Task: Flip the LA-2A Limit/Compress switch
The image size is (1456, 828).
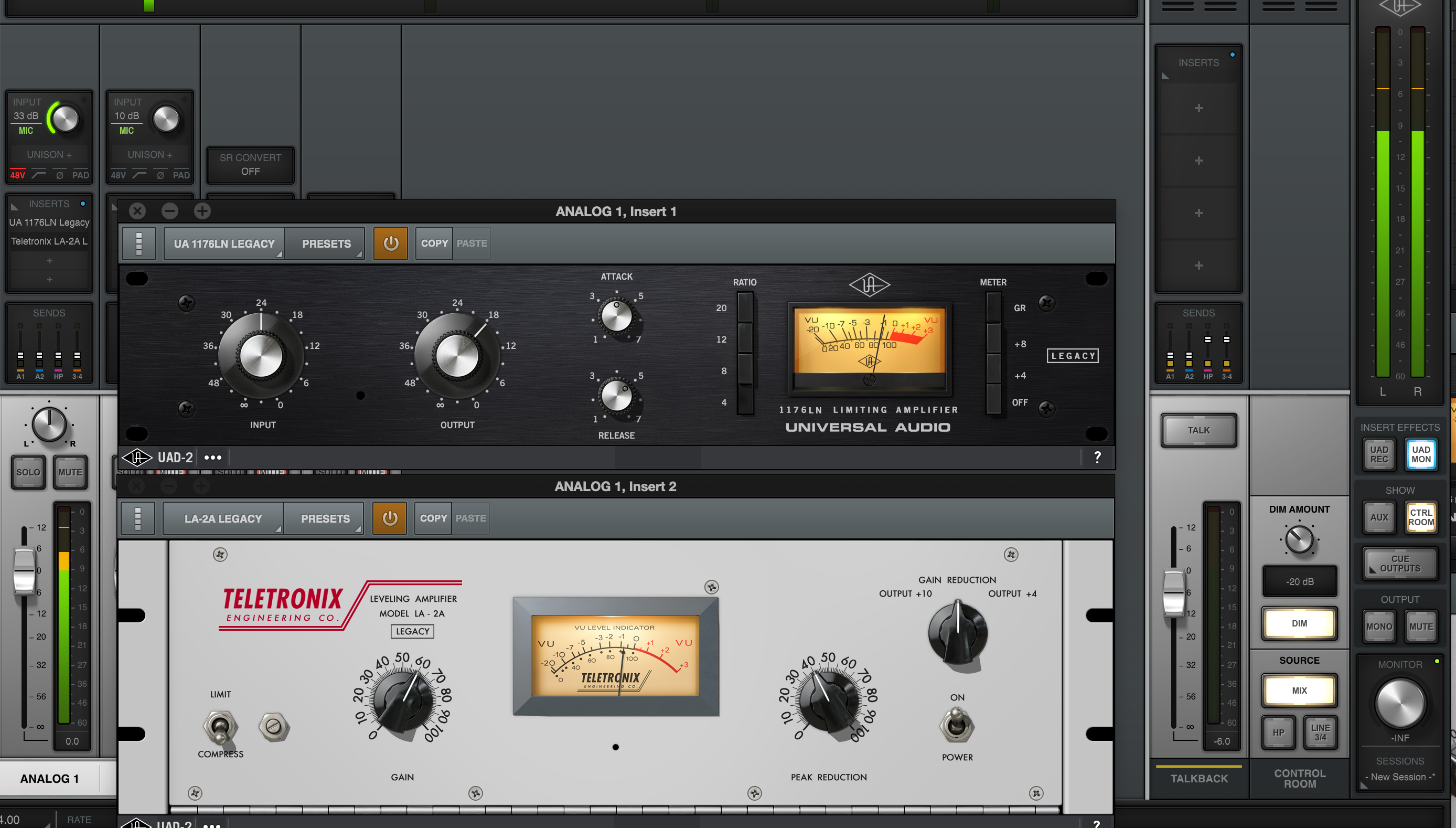Action: click(x=220, y=726)
